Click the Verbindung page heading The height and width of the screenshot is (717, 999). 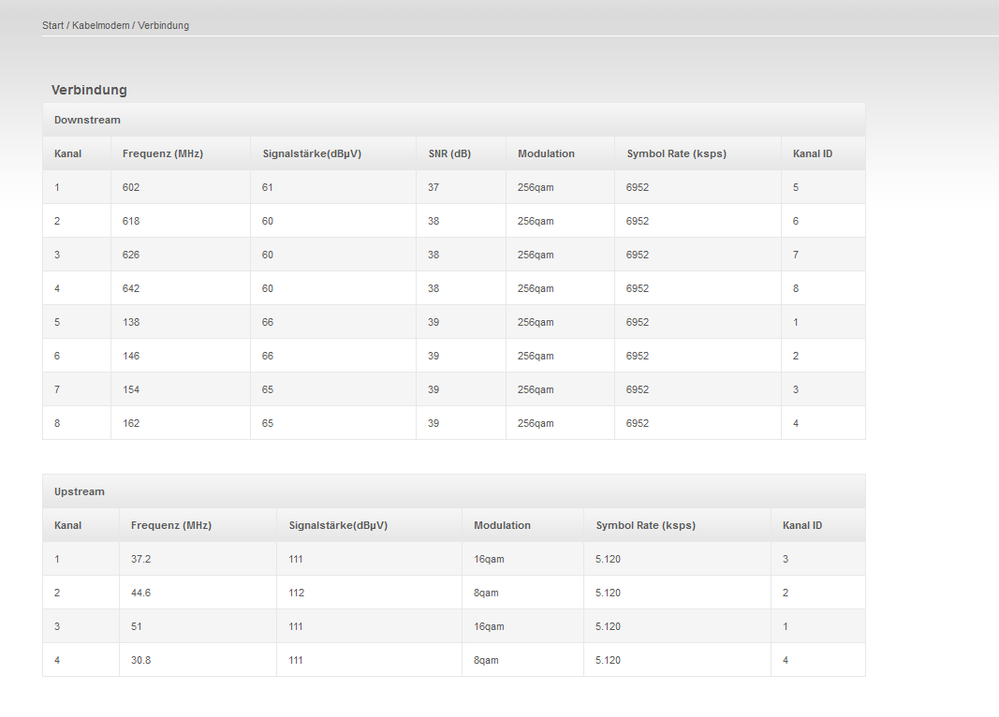[x=89, y=90]
